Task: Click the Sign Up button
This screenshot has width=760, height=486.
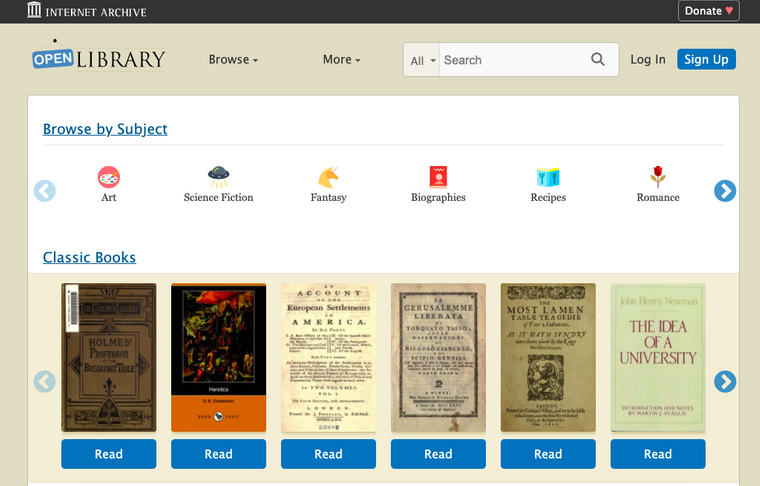Action: pyautogui.click(x=706, y=60)
